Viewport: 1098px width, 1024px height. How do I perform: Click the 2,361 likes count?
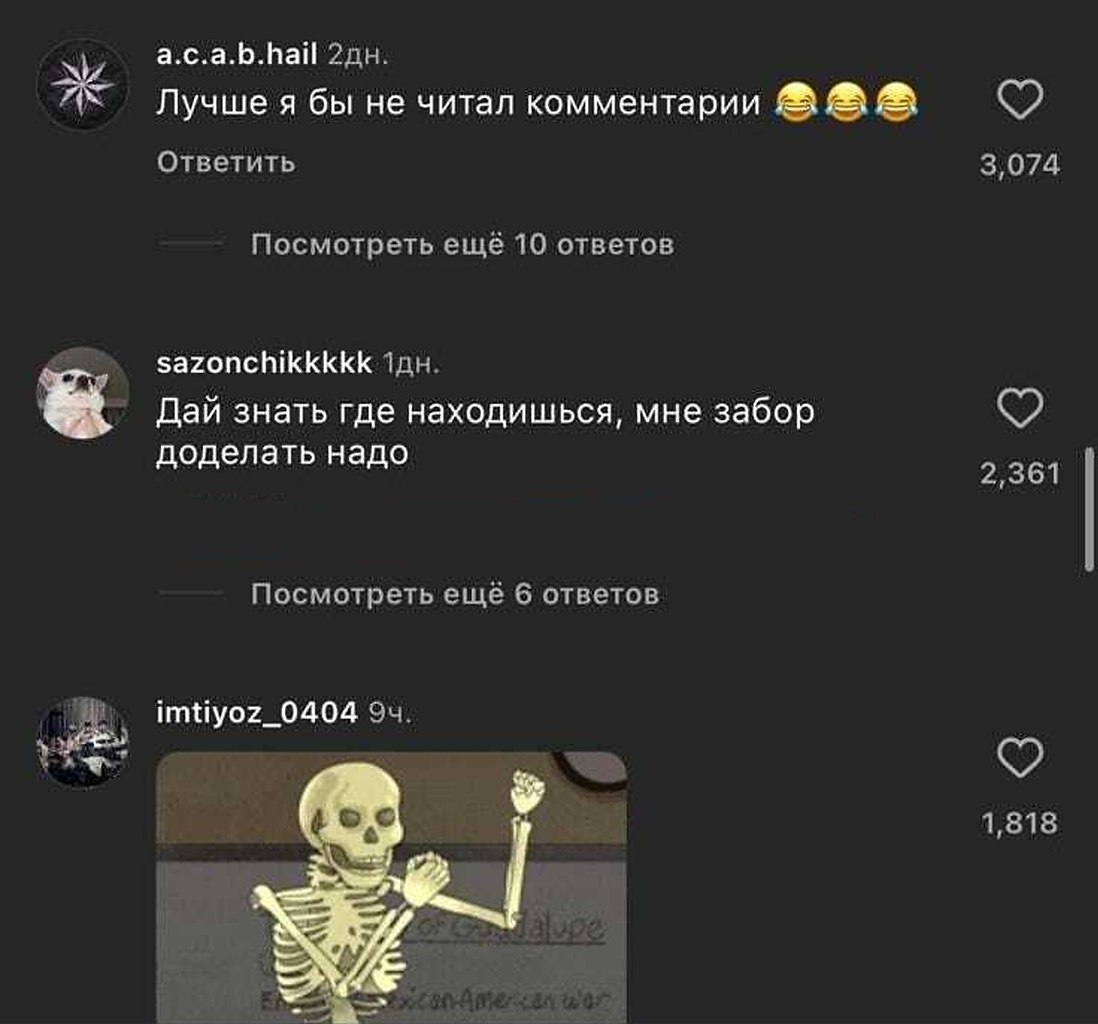pos(1020,474)
